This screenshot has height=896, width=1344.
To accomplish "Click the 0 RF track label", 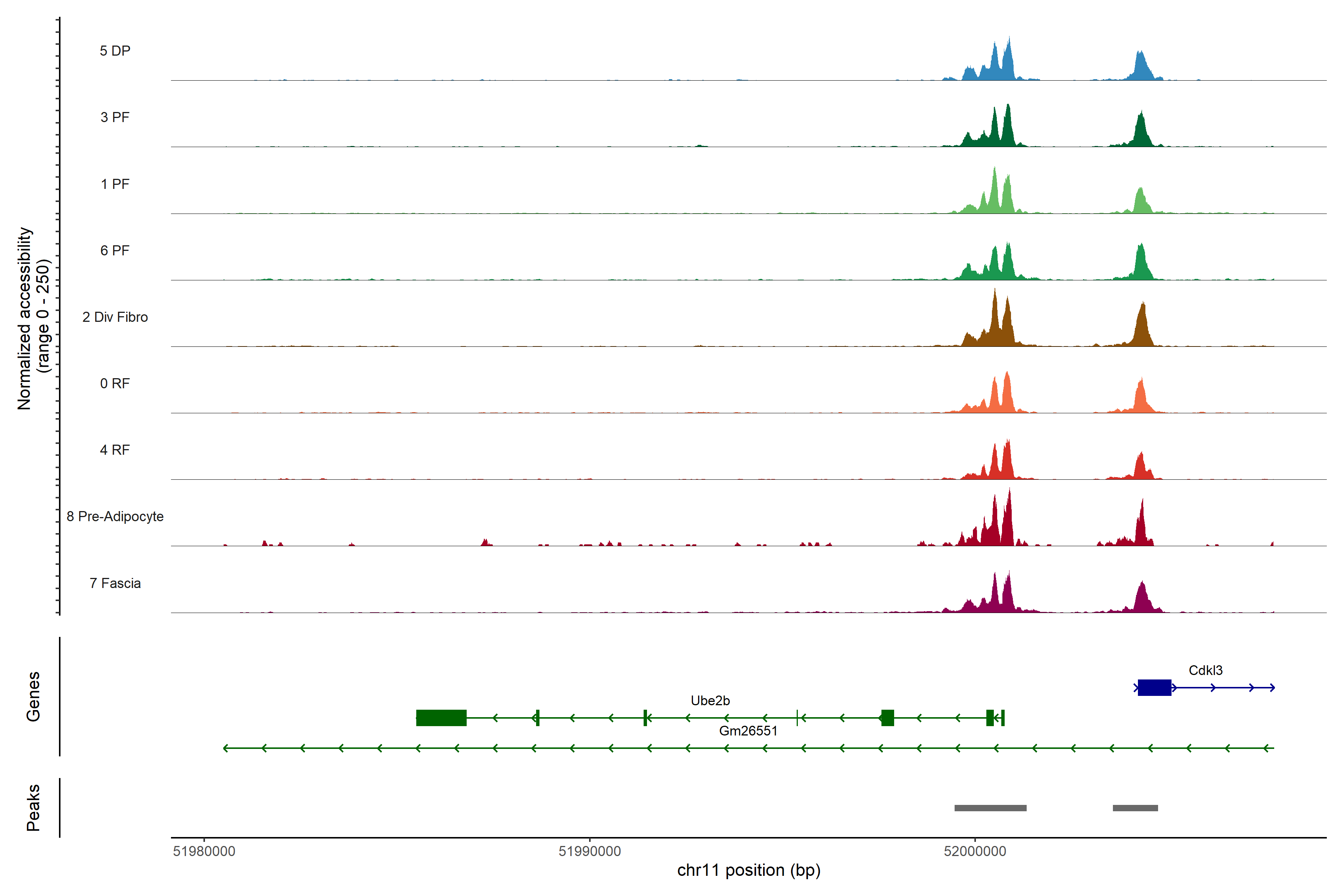I will 115,383.
